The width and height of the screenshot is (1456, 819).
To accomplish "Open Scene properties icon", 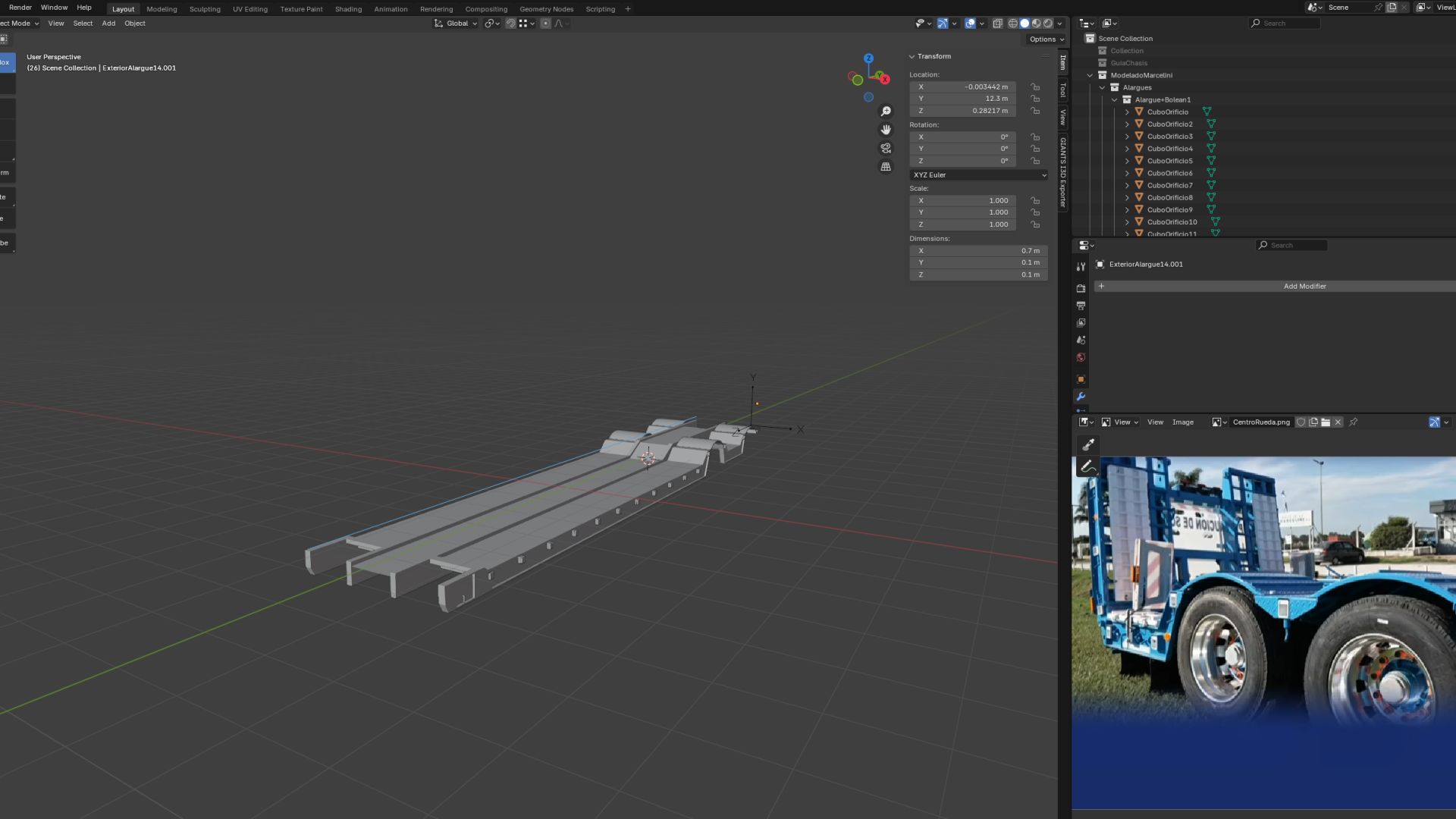I will [x=1081, y=340].
